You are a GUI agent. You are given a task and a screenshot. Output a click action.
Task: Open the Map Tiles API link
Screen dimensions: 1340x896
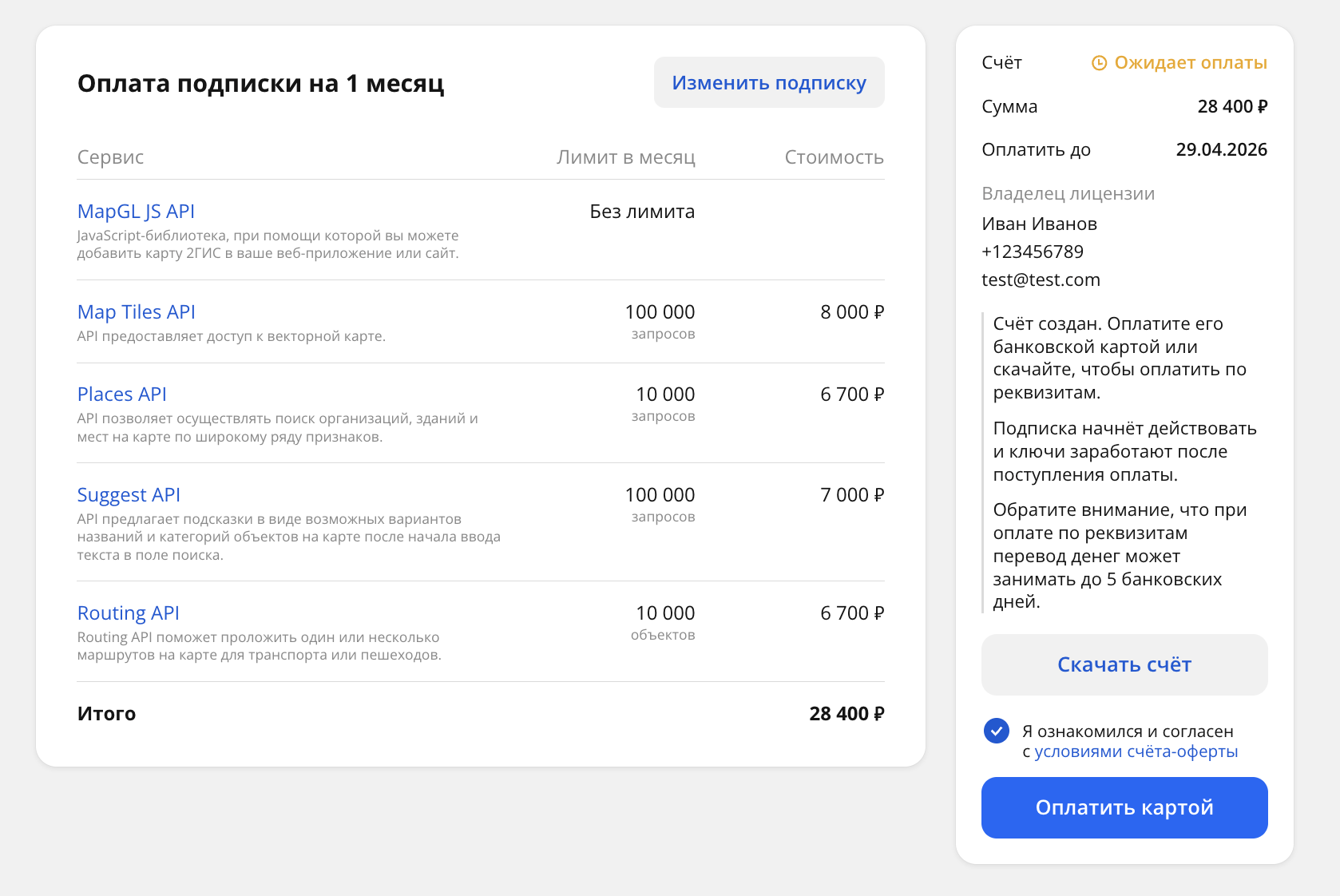(x=136, y=312)
